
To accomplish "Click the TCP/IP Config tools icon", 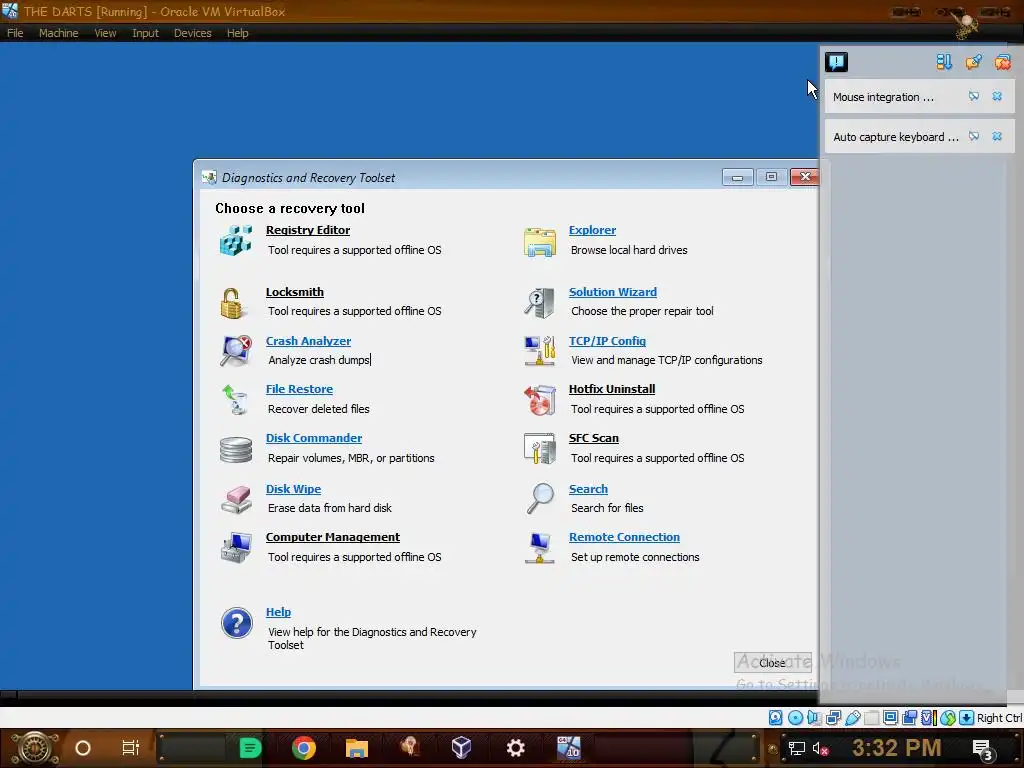I will pos(539,351).
